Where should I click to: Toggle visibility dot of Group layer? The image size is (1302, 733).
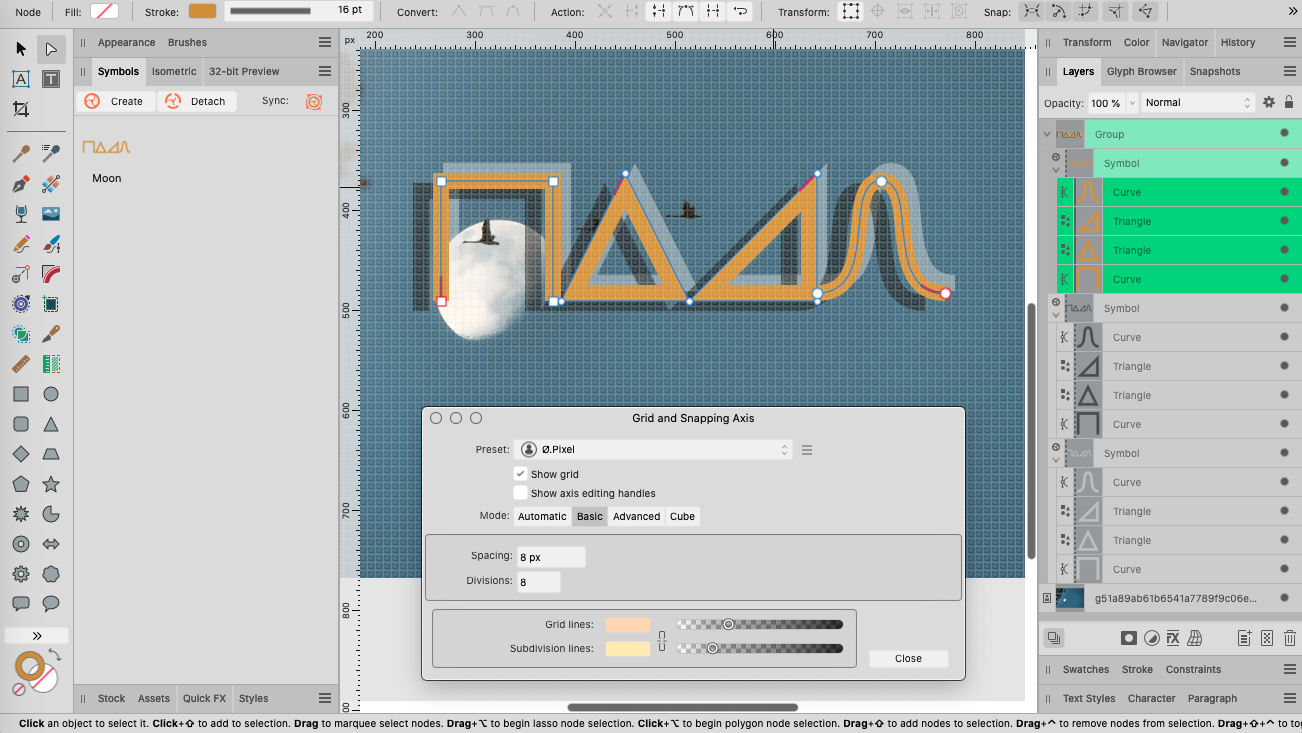click(x=1284, y=133)
